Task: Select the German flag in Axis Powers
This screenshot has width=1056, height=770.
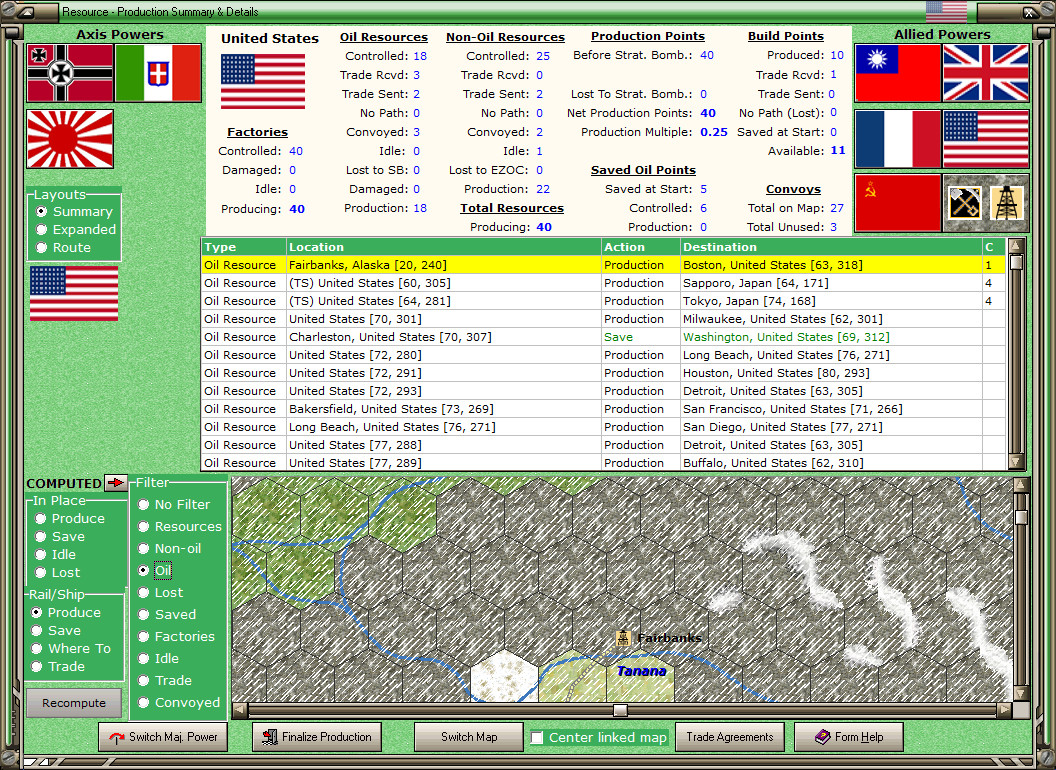Action: tap(69, 74)
